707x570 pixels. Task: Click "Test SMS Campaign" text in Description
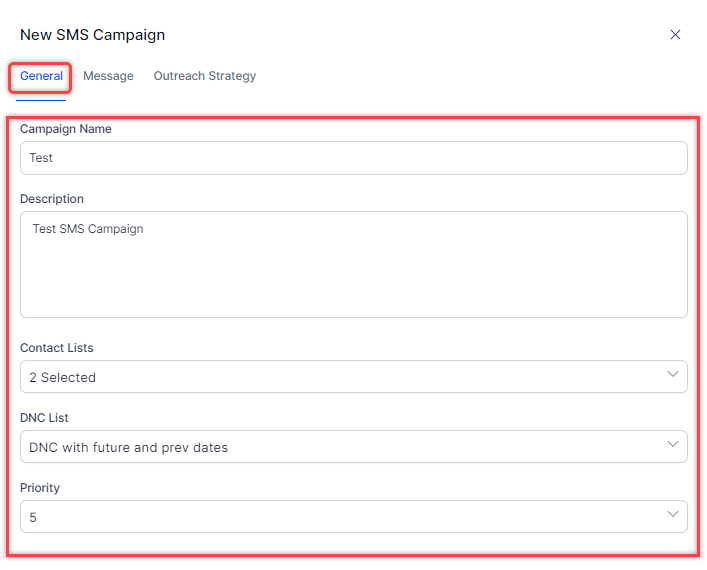(x=88, y=229)
